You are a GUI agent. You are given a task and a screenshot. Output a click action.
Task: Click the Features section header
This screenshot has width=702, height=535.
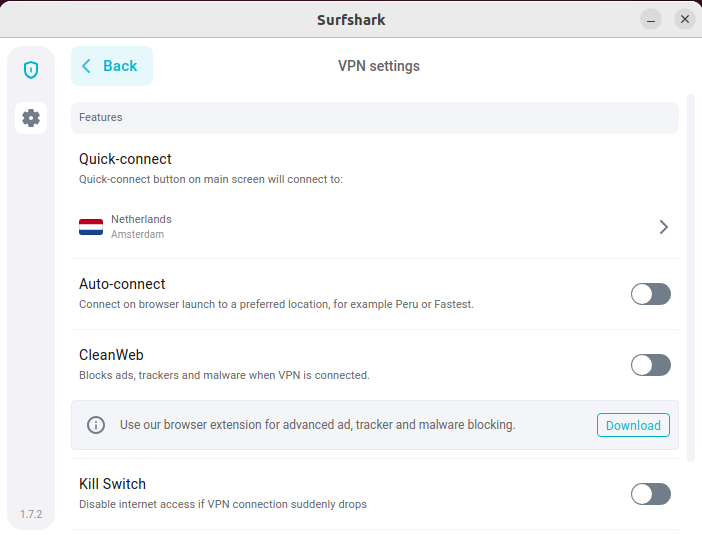375,118
